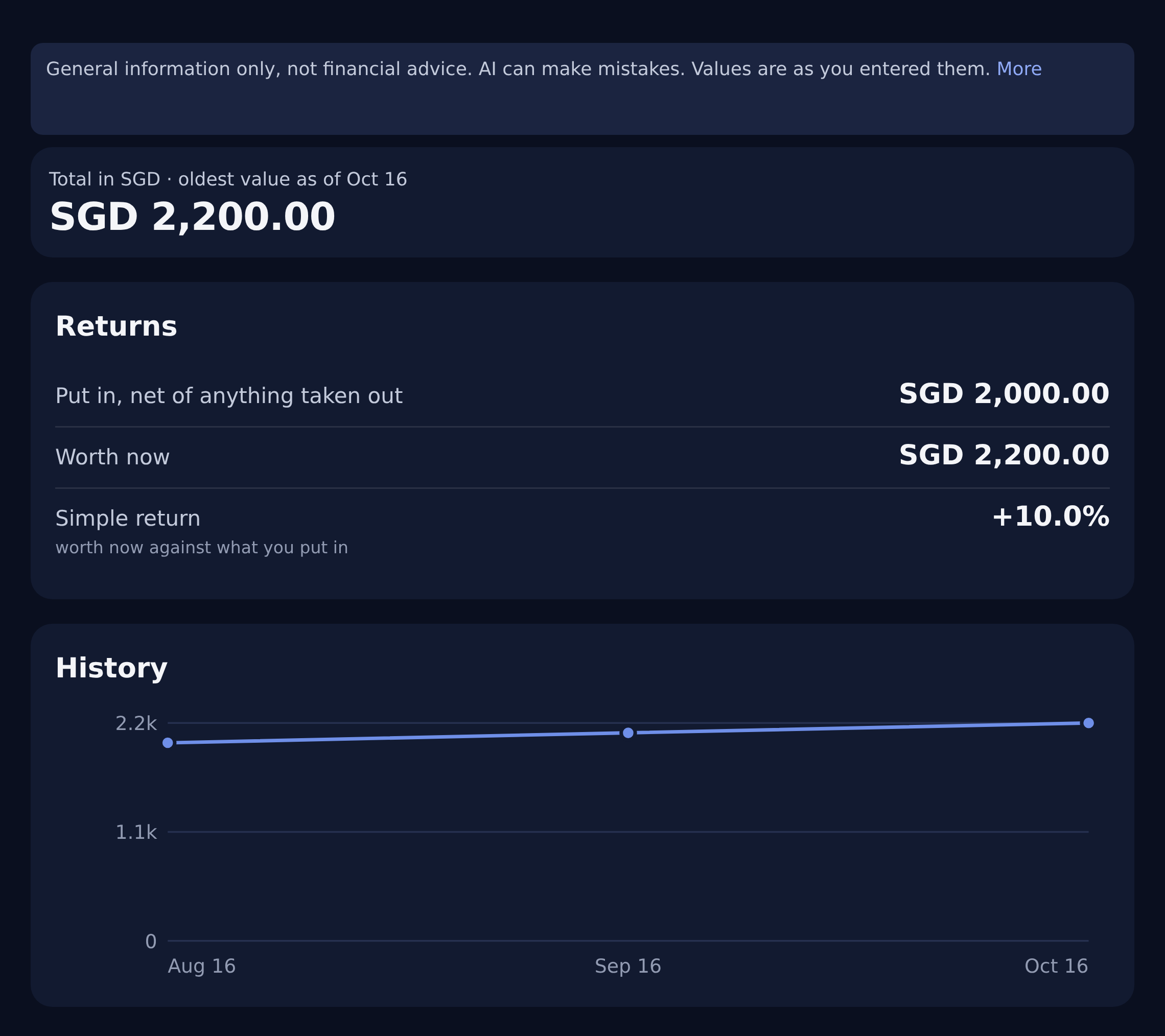Click 'Put in, net of anything taken out'
Viewport: 1165px width, 1036px height.
[x=229, y=396]
